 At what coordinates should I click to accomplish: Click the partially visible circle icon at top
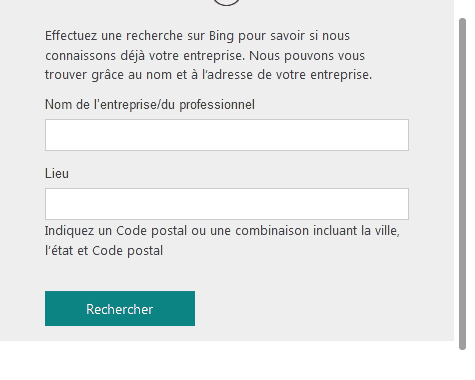pyautogui.click(x=226, y=2)
